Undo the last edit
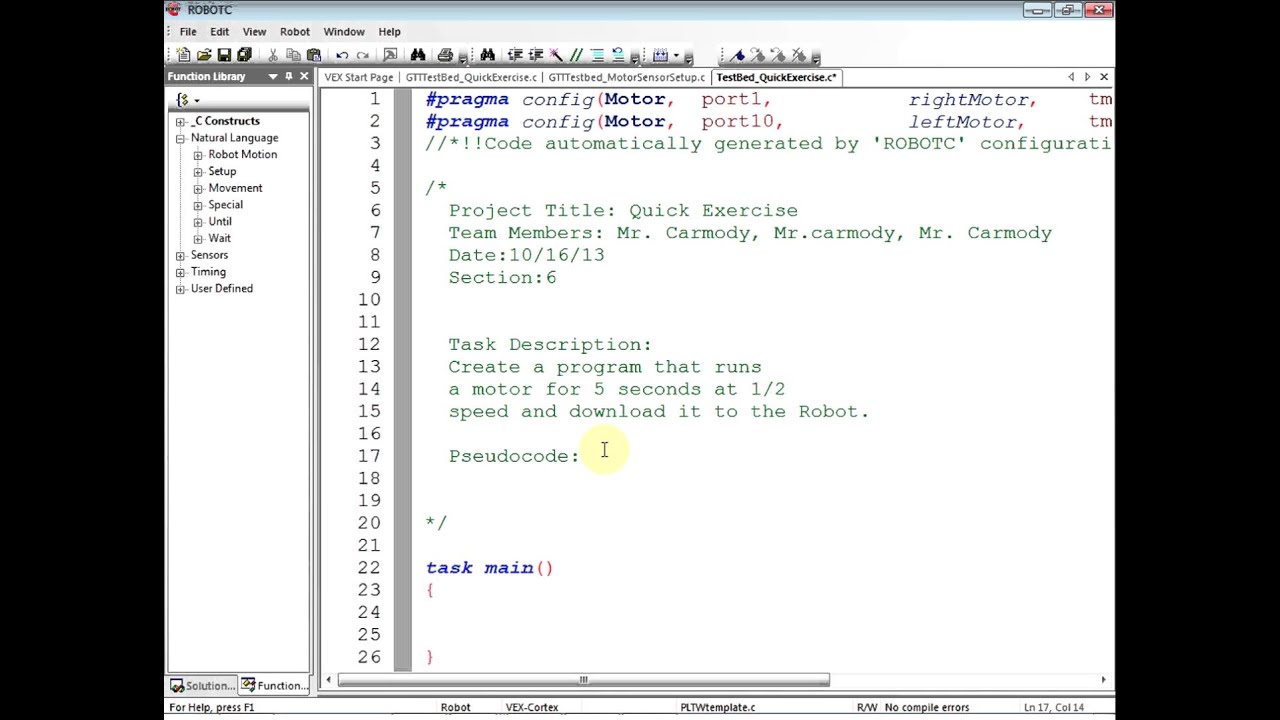The width and height of the screenshot is (1280, 720). pyautogui.click(x=342, y=55)
